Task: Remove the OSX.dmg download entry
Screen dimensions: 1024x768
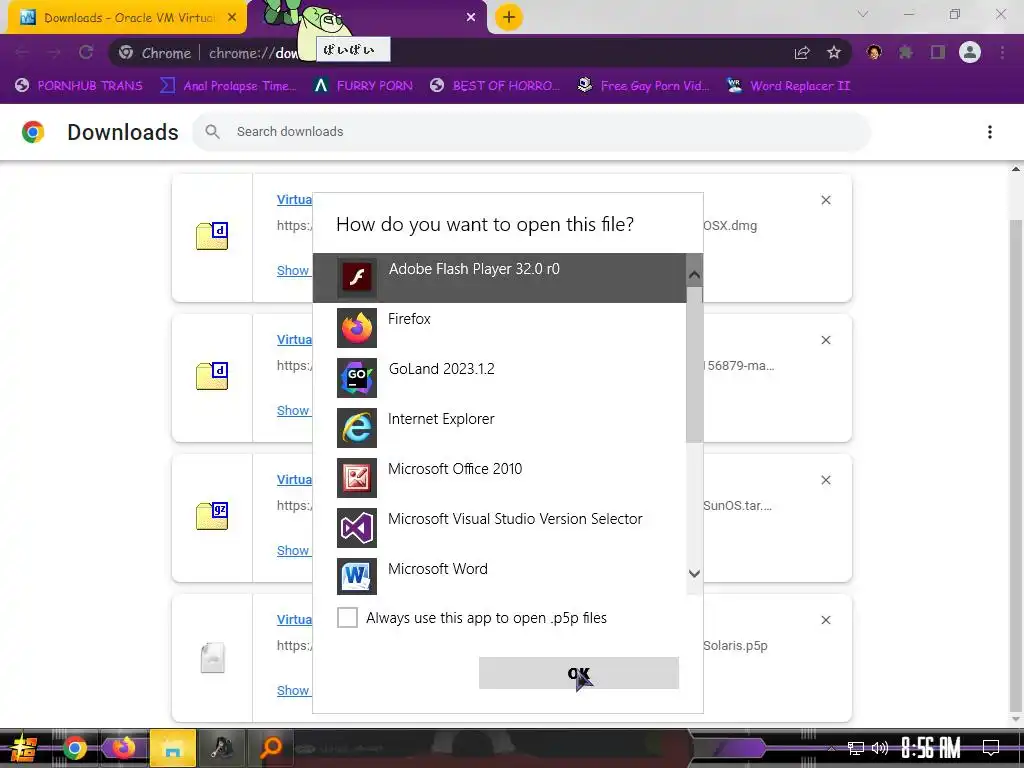Action: pyautogui.click(x=825, y=200)
